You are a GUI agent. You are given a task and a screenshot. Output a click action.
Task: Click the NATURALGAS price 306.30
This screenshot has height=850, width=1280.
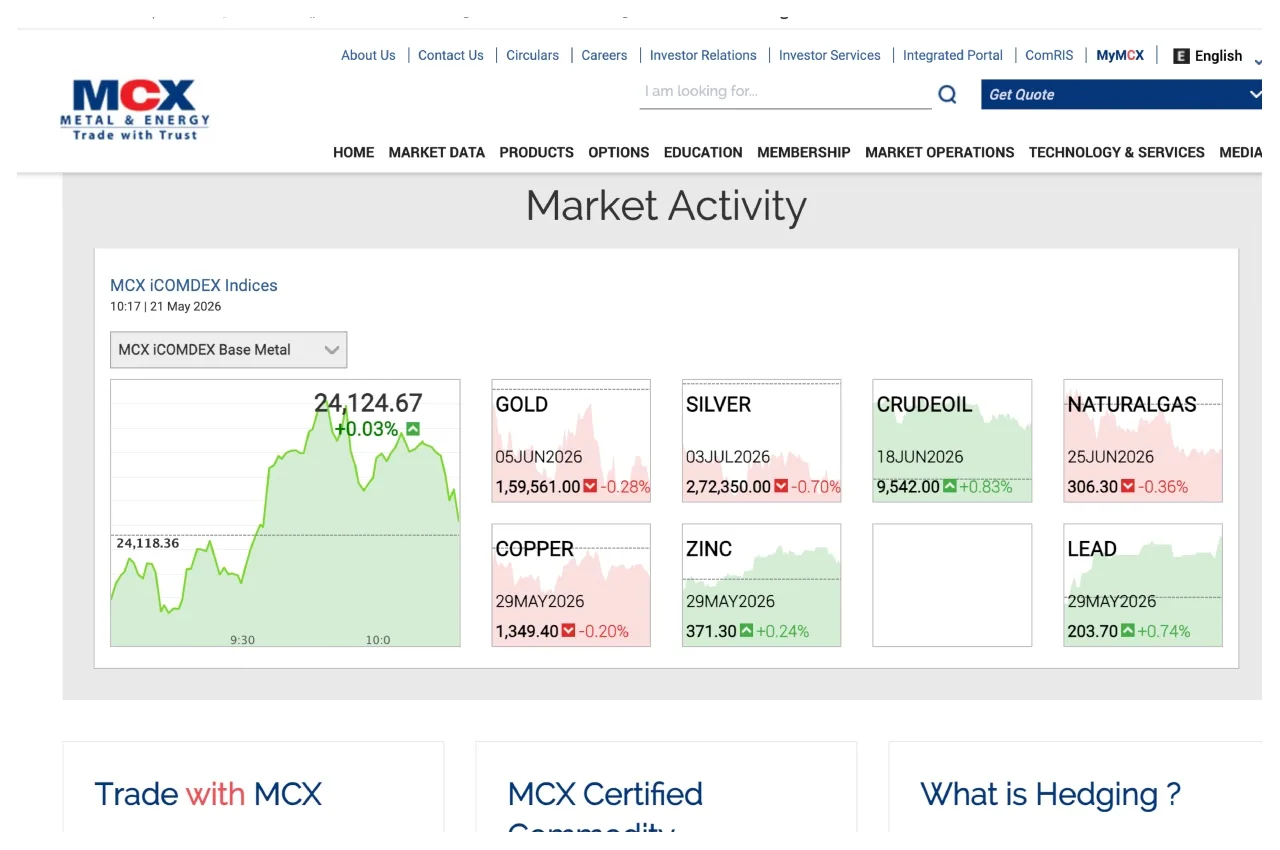[x=1093, y=487]
